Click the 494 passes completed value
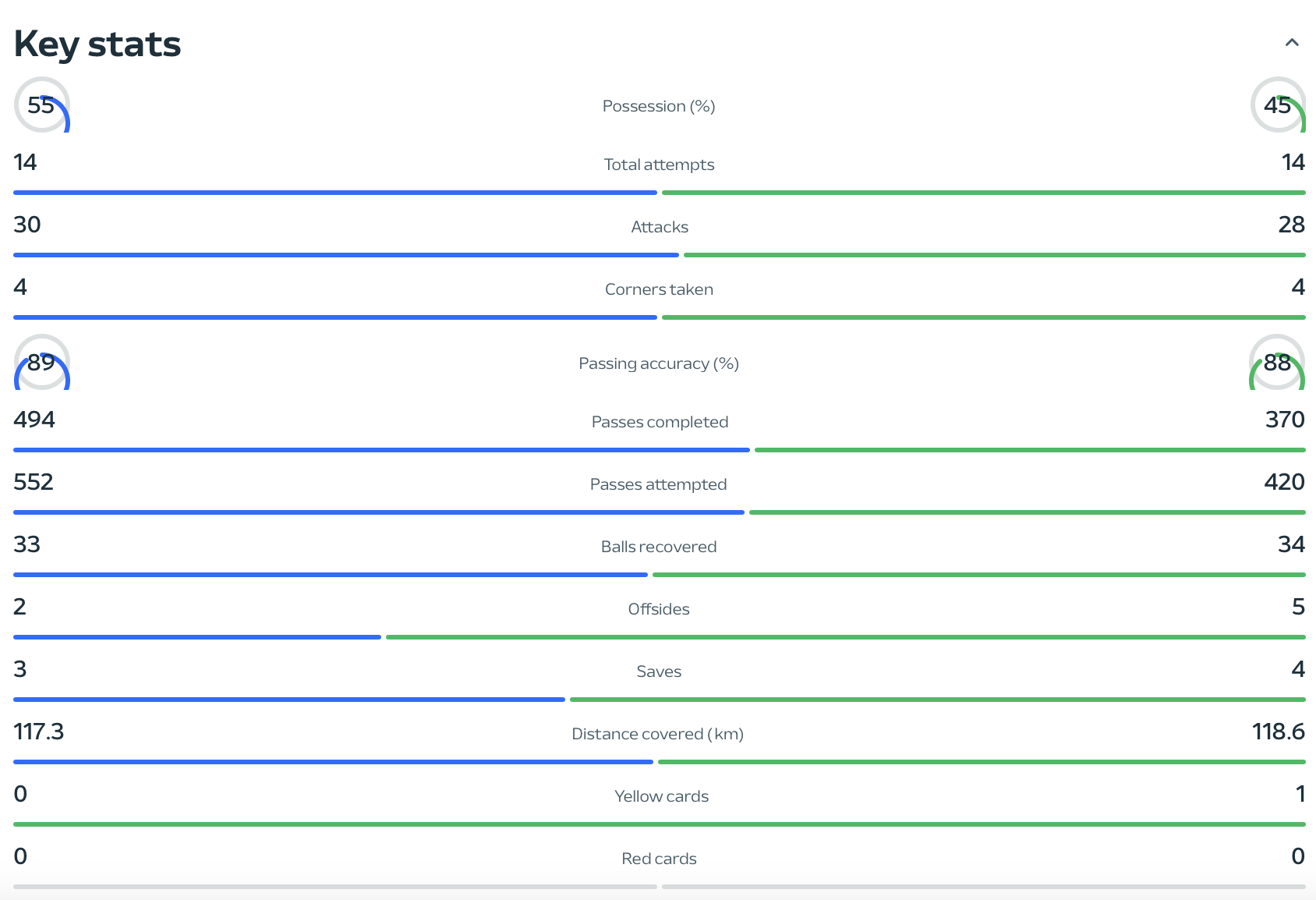 click(x=34, y=420)
